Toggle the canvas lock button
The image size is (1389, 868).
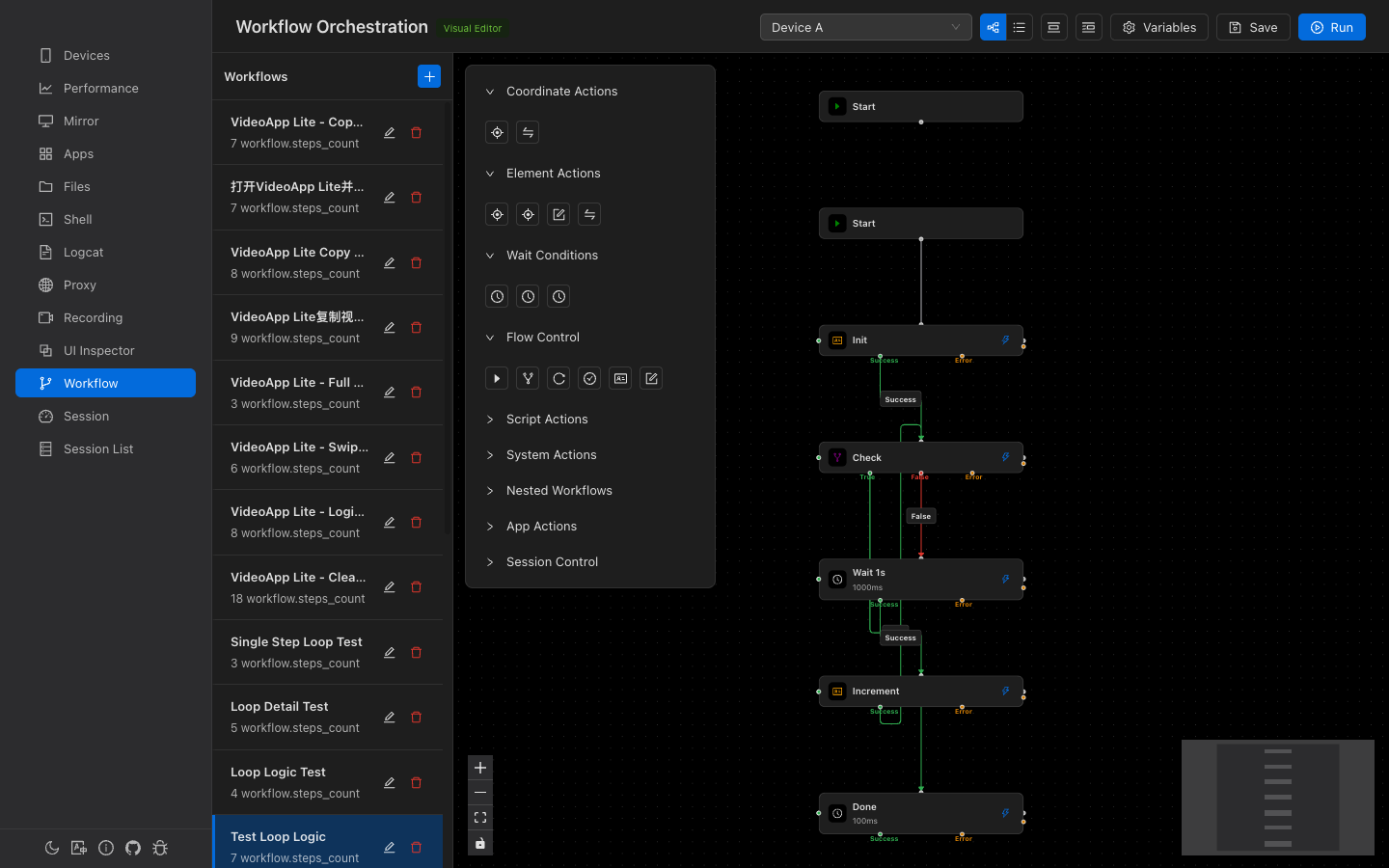pyautogui.click(x=479, y=842)
